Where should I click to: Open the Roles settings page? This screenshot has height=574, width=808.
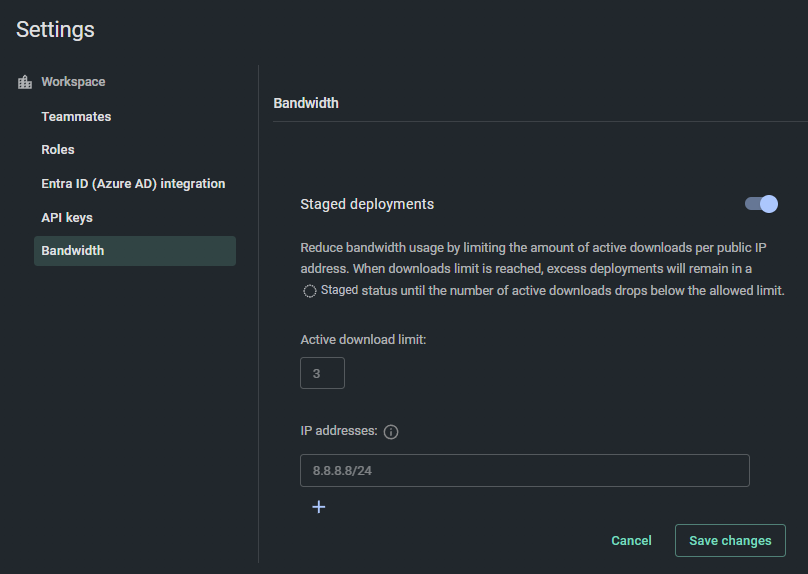coord(58,150)
